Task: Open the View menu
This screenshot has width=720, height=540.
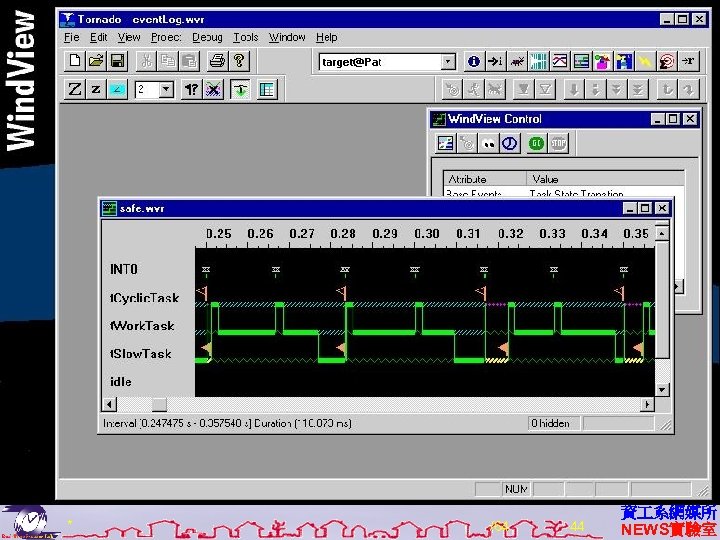Action: (x=129, y=37)
